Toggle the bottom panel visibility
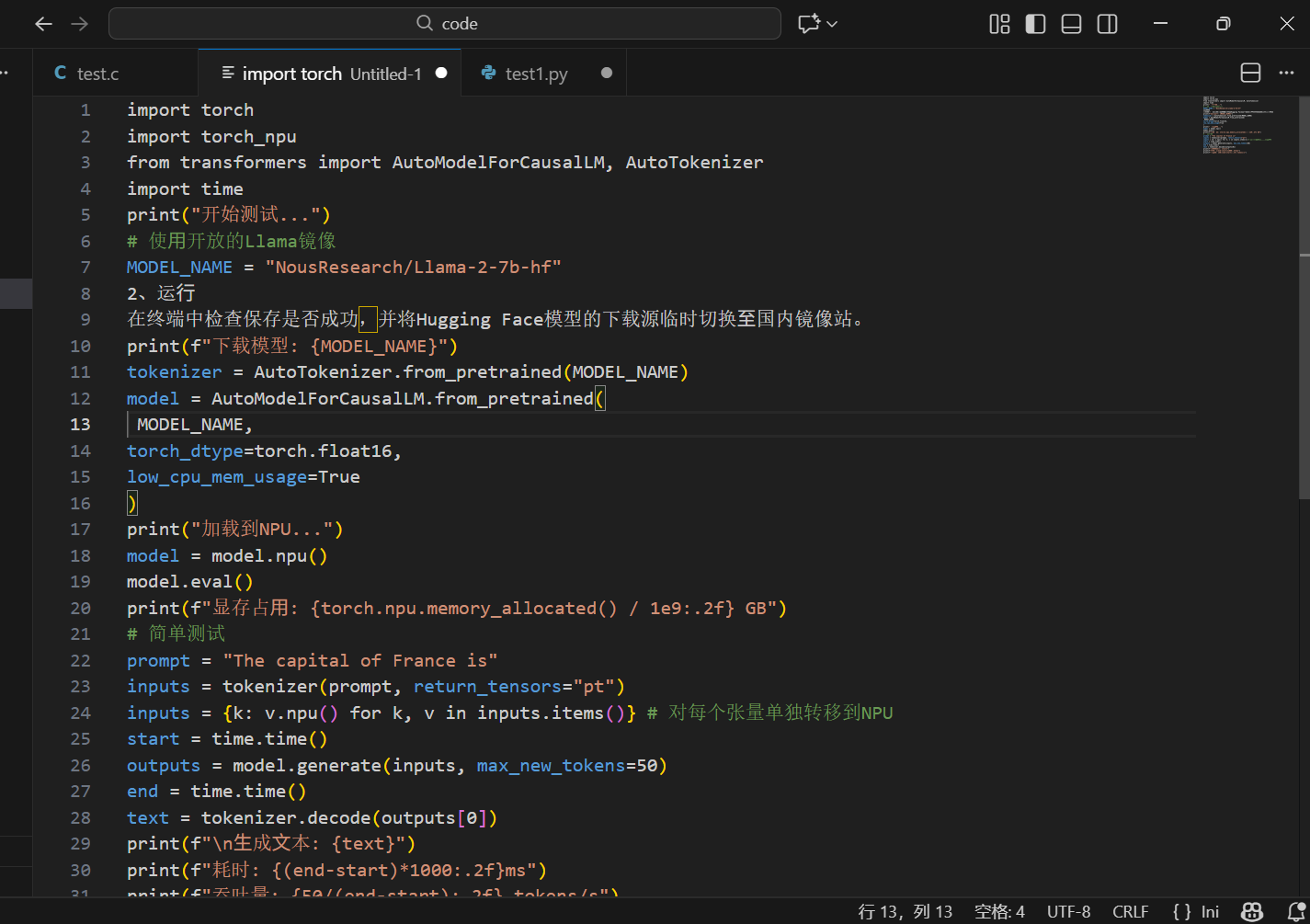Screen dimensions: 1310x924 click(x=1071, y=24)
